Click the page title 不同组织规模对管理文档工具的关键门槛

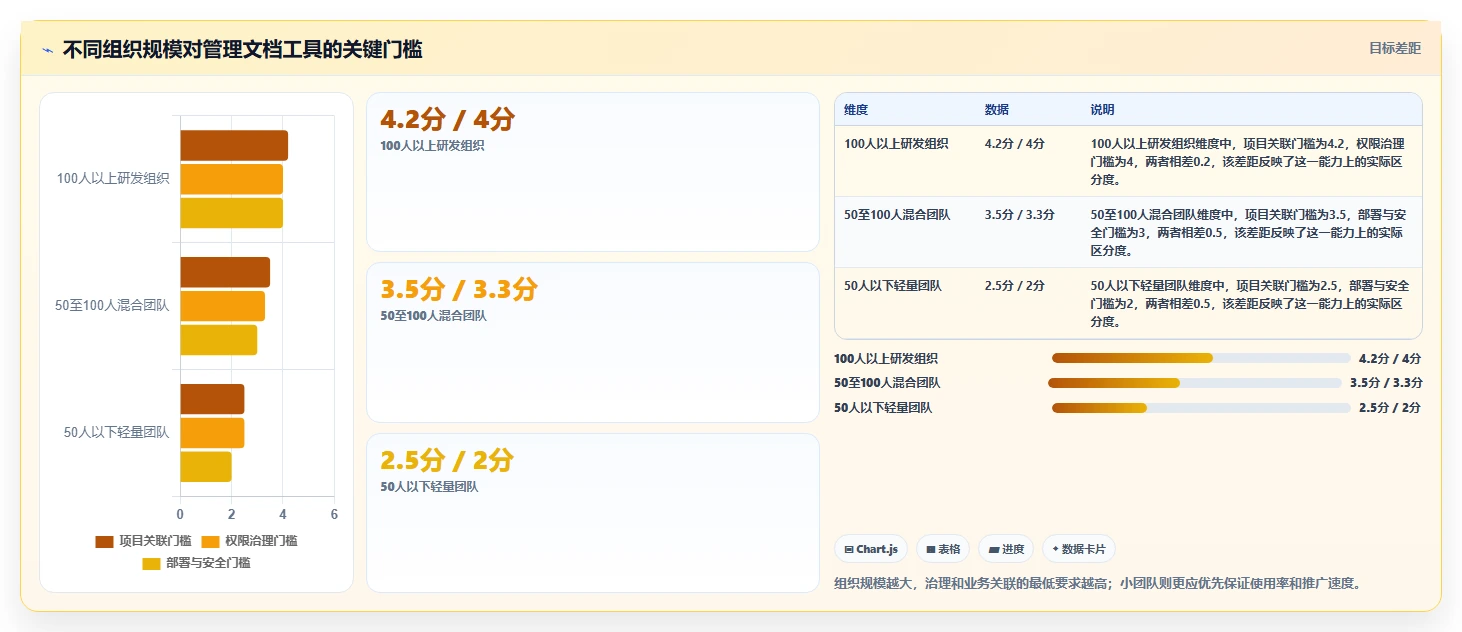(x=242, y=49)
